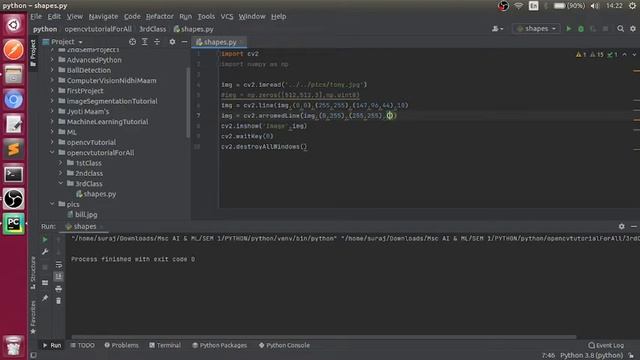Jump to next highlighted error arrow
The image size is (640, 360).
634,54
